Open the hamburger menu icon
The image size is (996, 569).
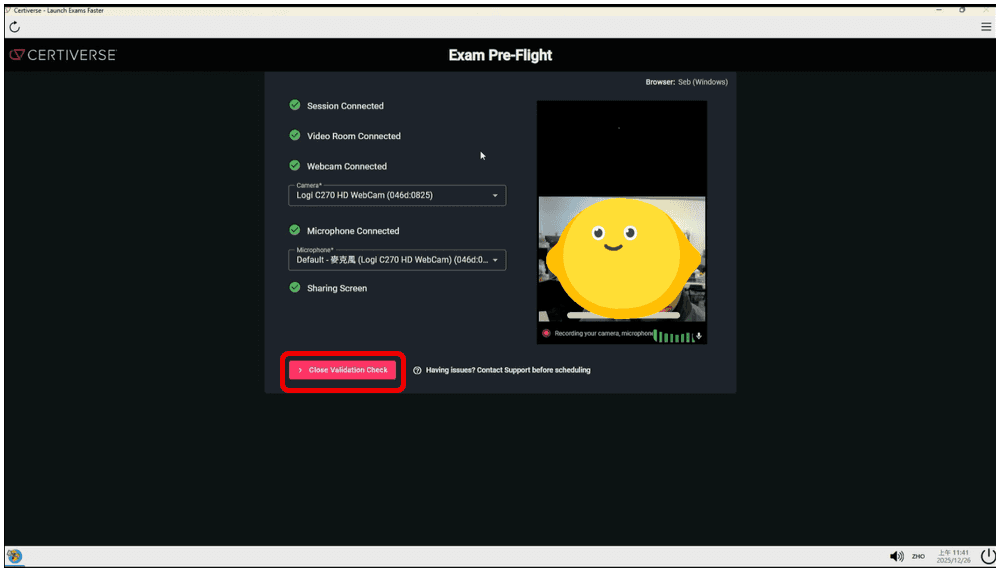986,27
